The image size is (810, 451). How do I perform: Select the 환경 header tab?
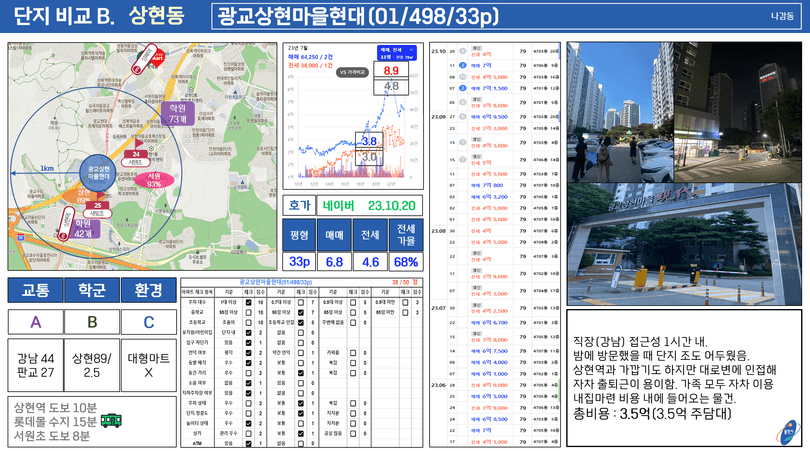(149, 290)
